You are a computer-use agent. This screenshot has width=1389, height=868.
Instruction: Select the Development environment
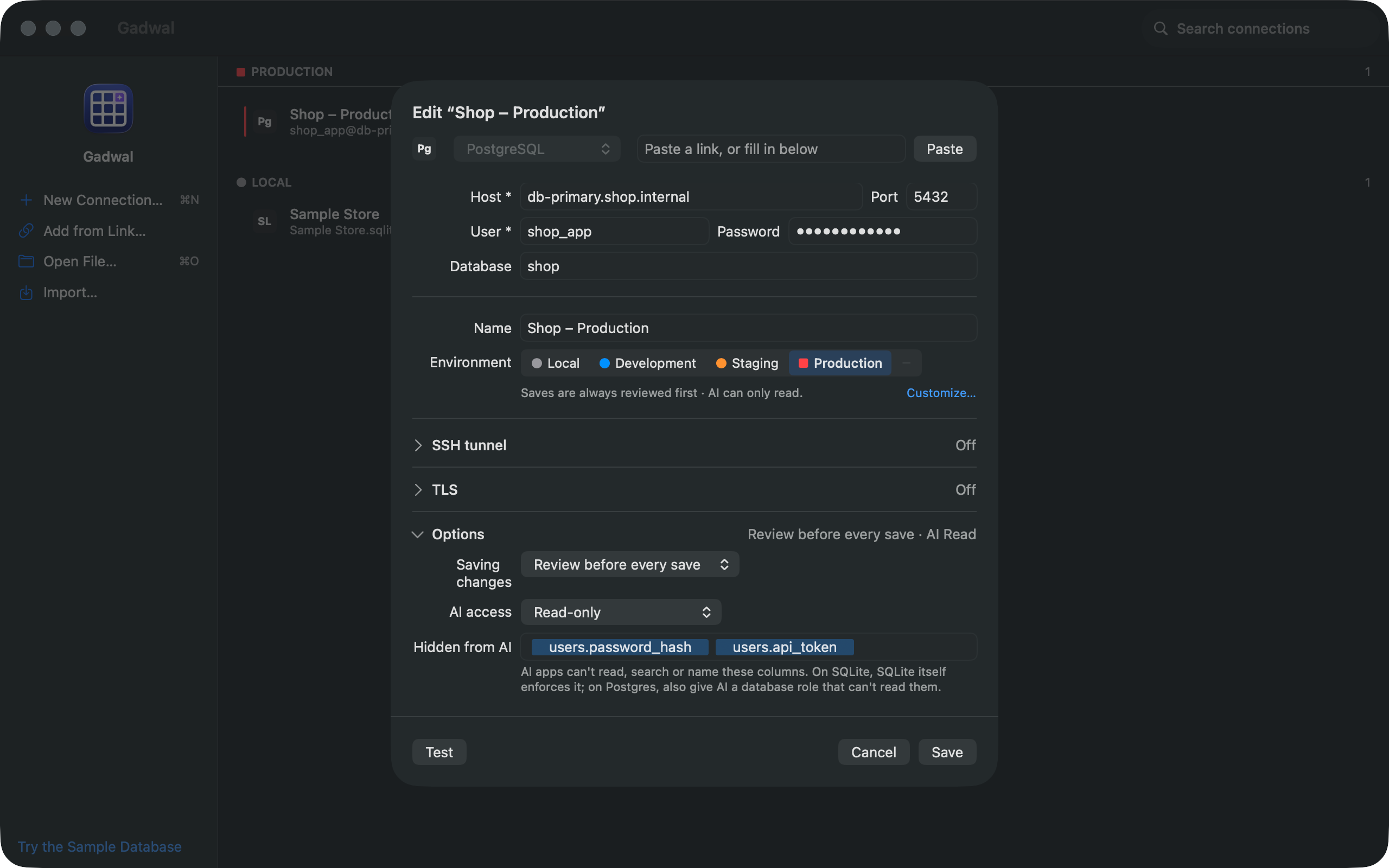click(647, 363)
